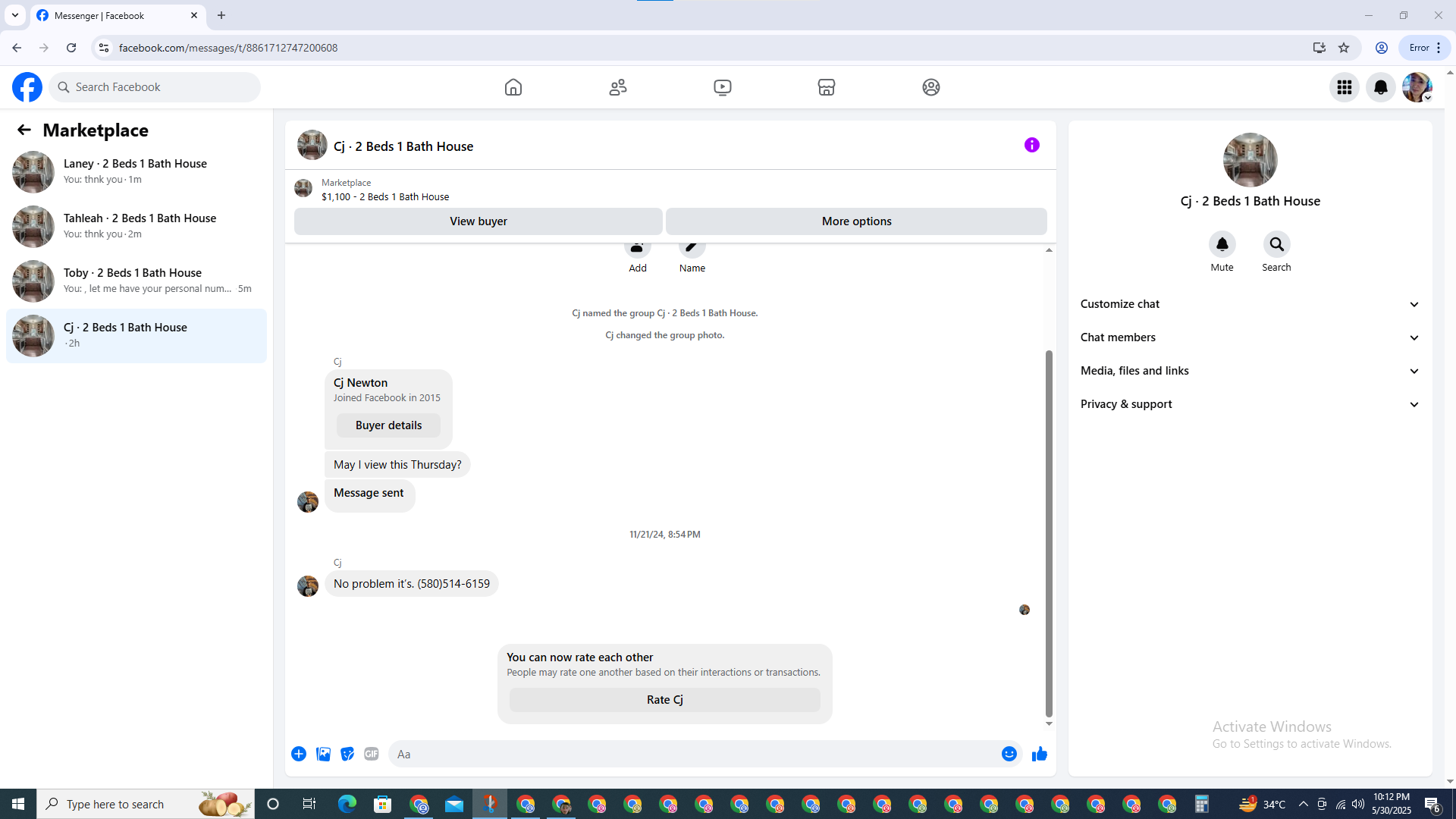Attach a photo file in composer

(323, 754)
